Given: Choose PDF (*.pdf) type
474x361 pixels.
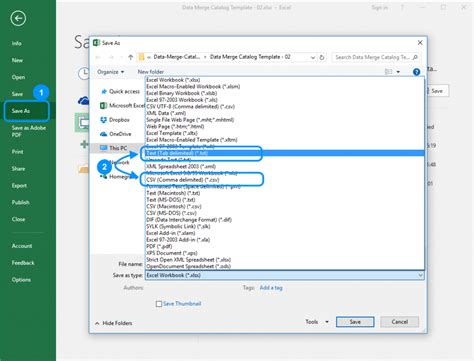Looking at the screenshot, I should [x=285, y=247].
